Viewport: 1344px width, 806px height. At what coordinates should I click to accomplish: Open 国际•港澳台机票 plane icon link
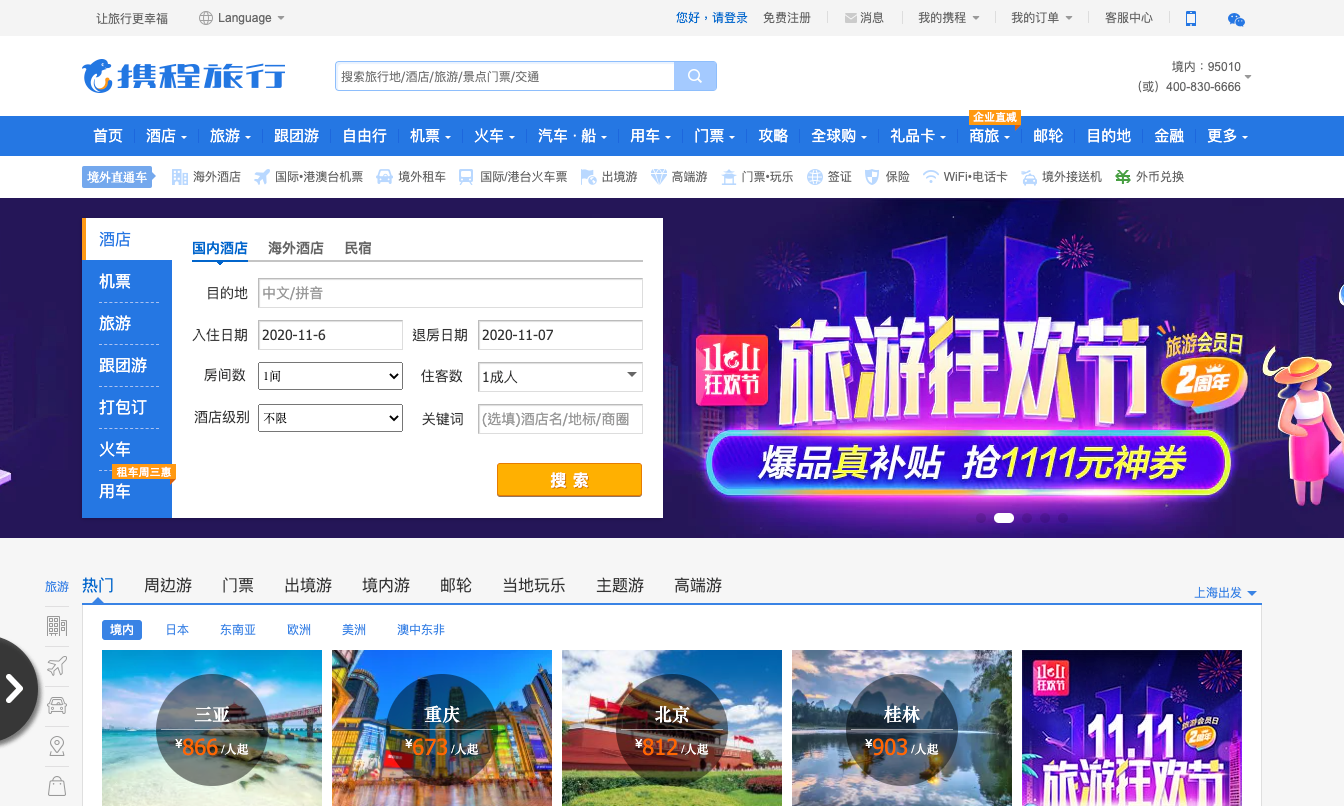[308, 177]
